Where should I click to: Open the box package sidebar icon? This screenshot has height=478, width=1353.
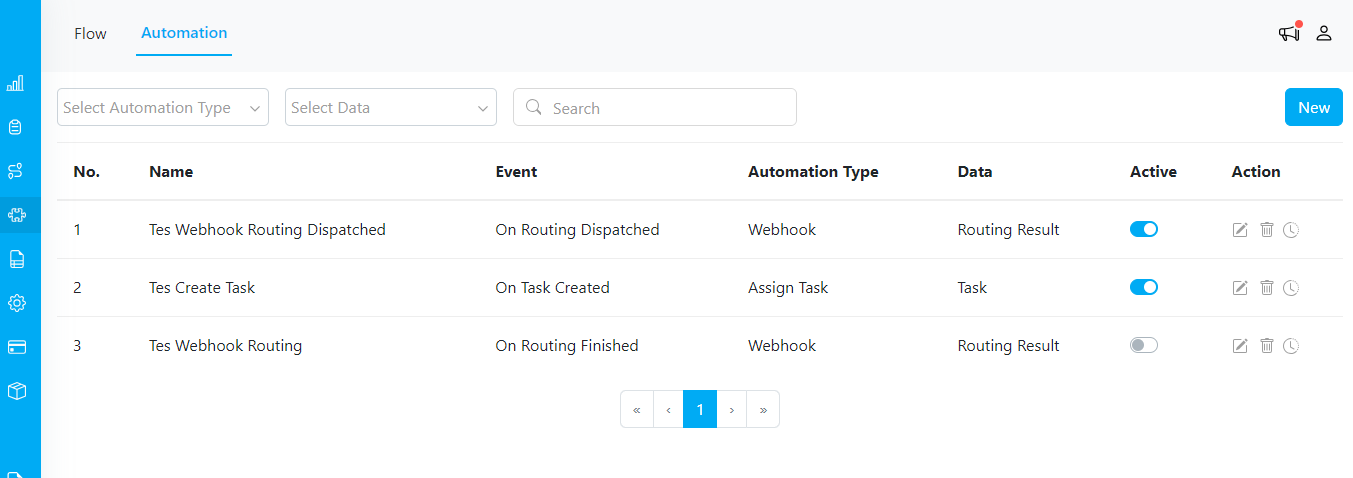[x=16, y=391]
